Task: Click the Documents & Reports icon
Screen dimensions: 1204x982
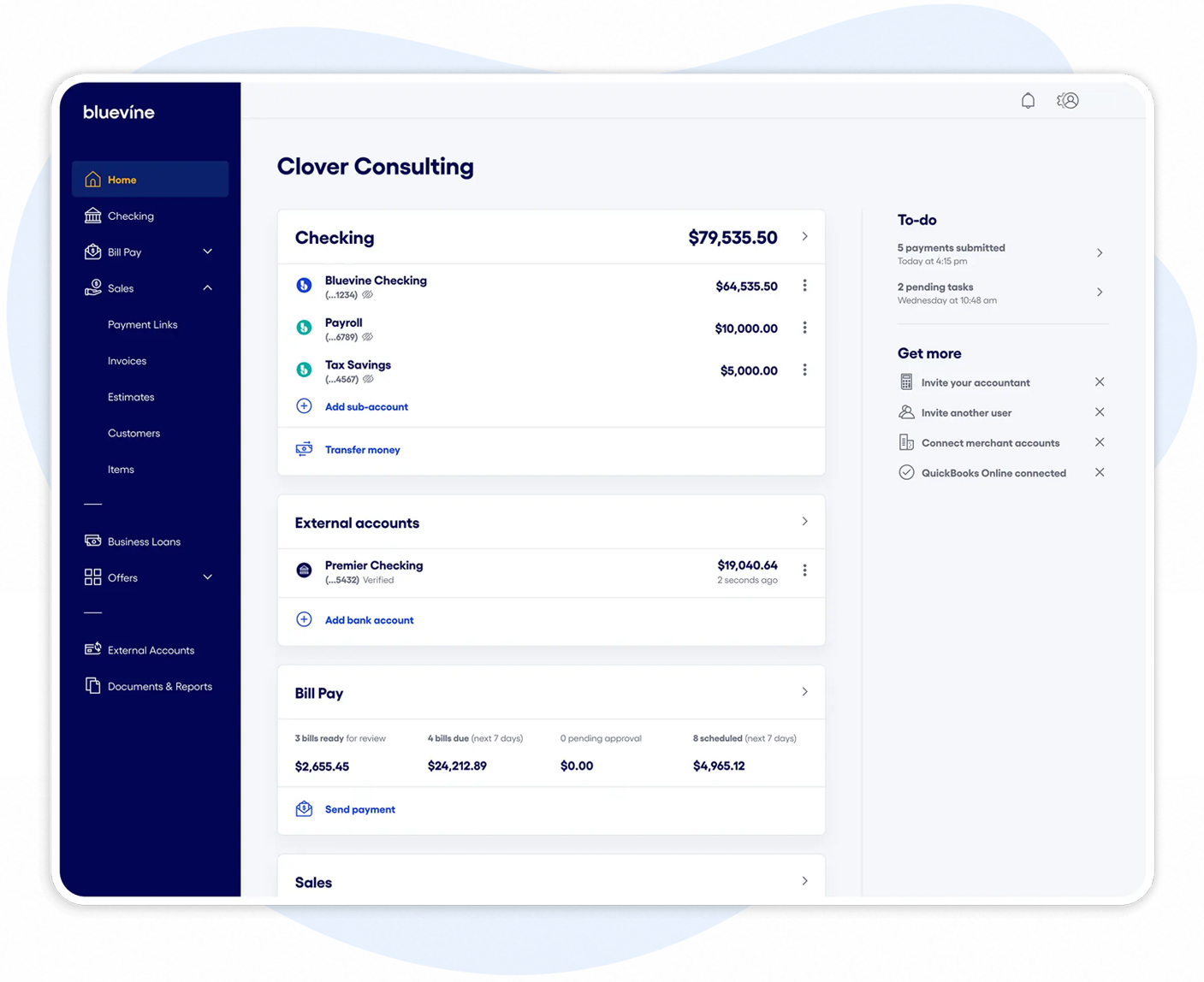Action: tap(92, 686)
